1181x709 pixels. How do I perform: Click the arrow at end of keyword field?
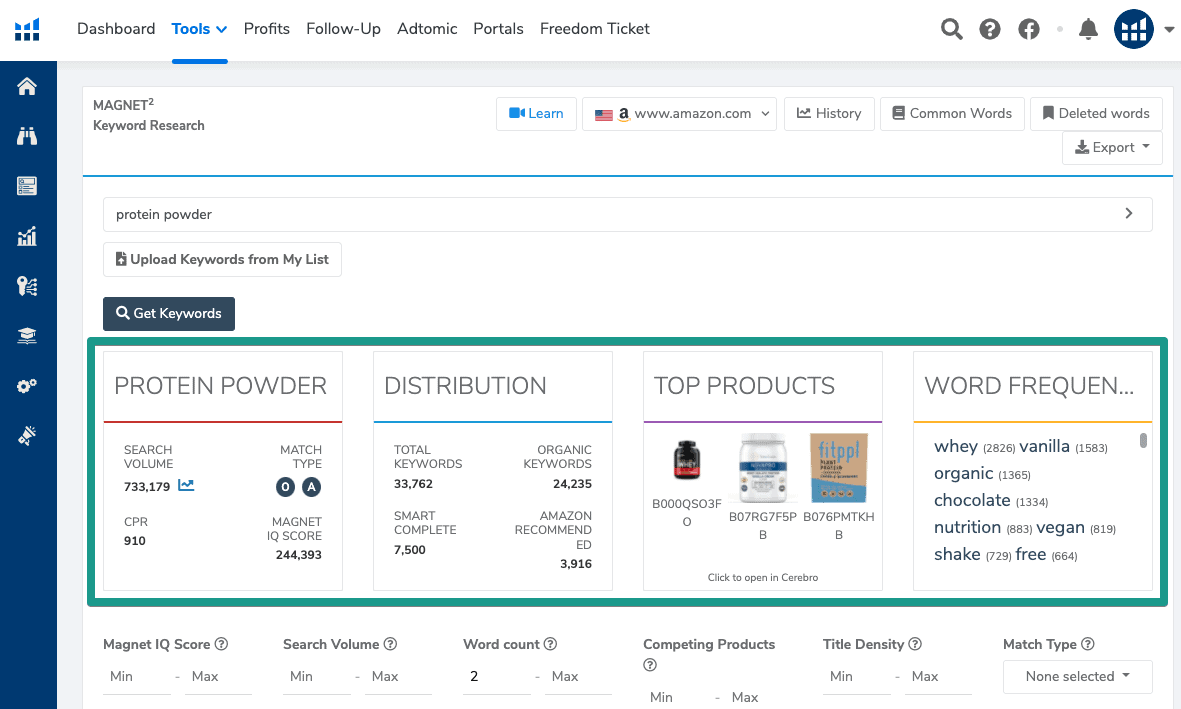coord(1128,214)
